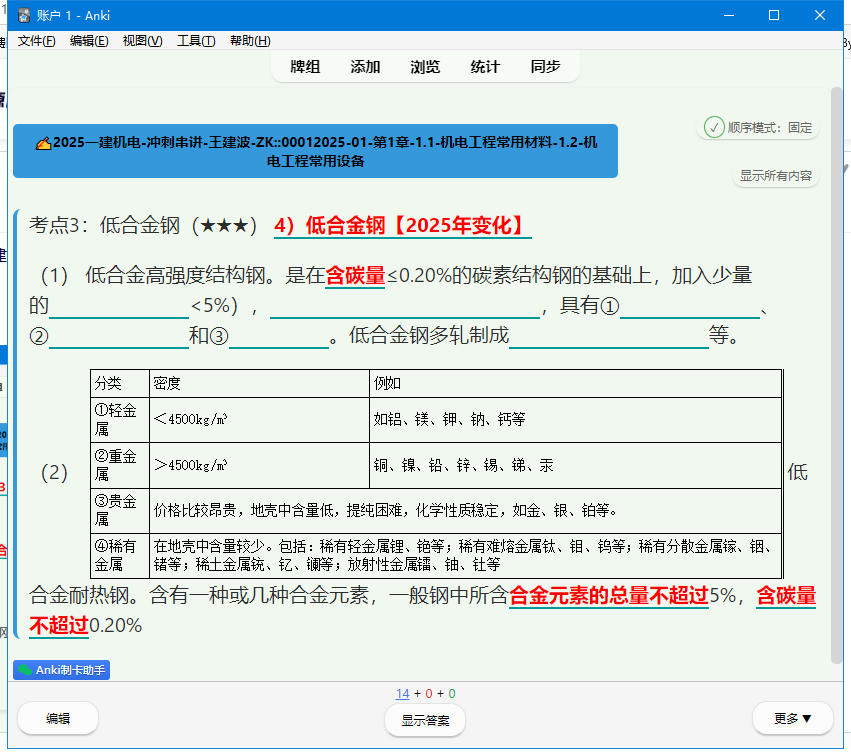This screenshot has width=851, height=756.
Task: Open the 浏览 card browser
Action: 425,67
